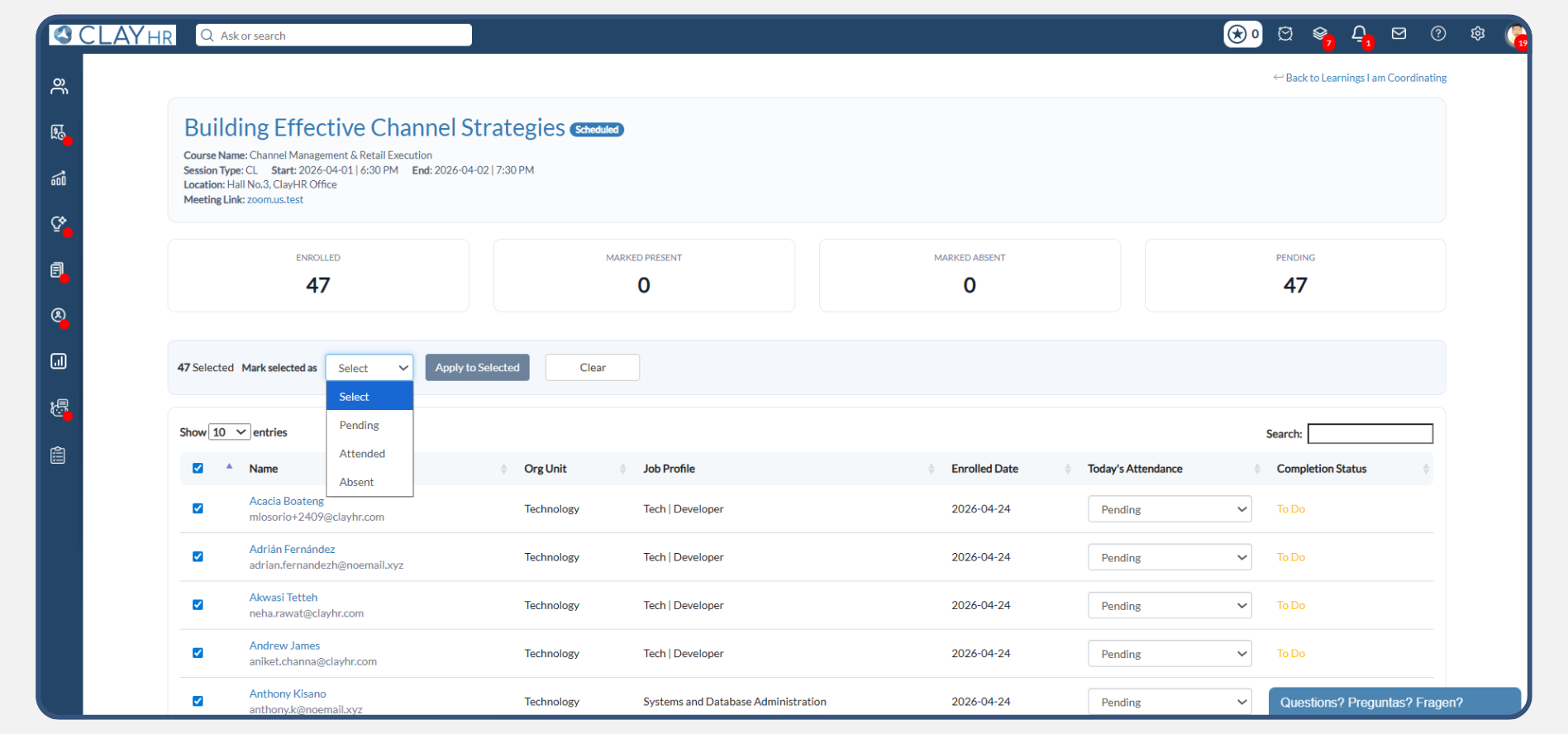Open Andrew James's attendance dropdown
Image resolution: width=1568 pixels, height=734 pixels.
1170,654
